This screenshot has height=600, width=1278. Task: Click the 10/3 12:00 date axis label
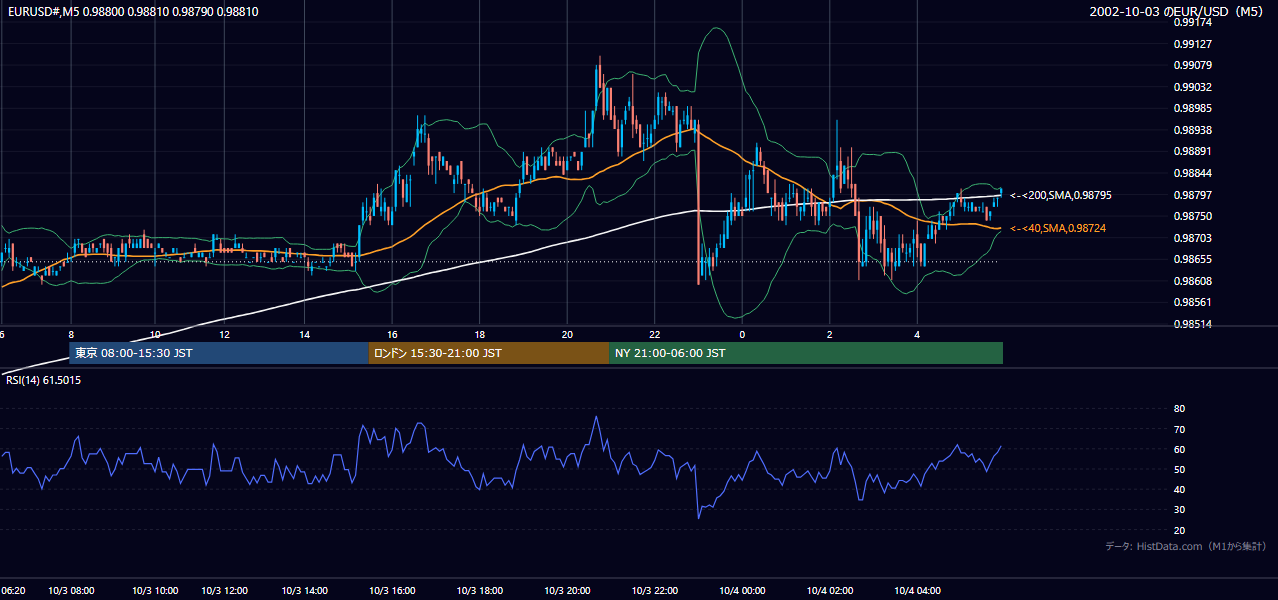coord(225,591)
